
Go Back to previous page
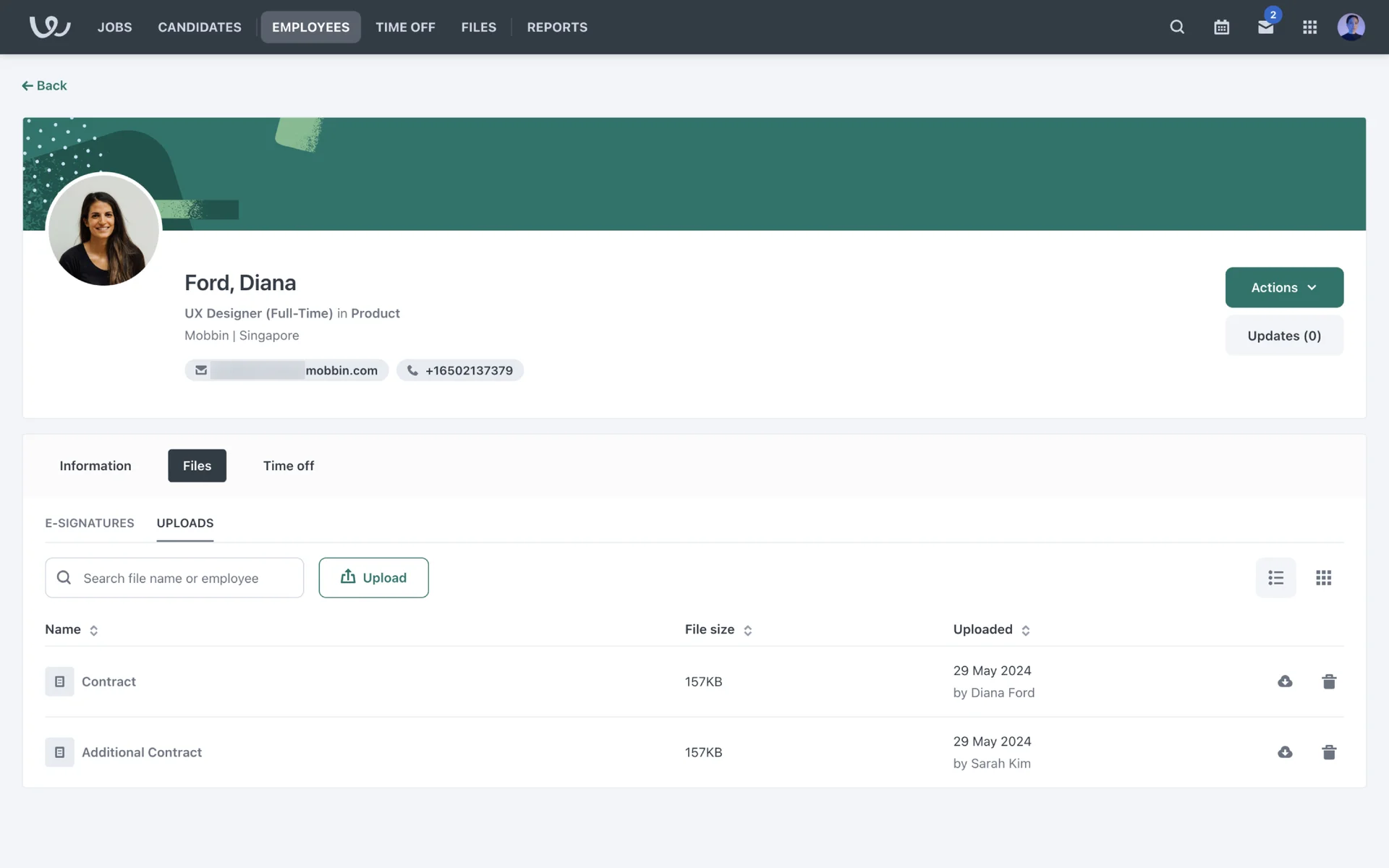coord(44,85)
